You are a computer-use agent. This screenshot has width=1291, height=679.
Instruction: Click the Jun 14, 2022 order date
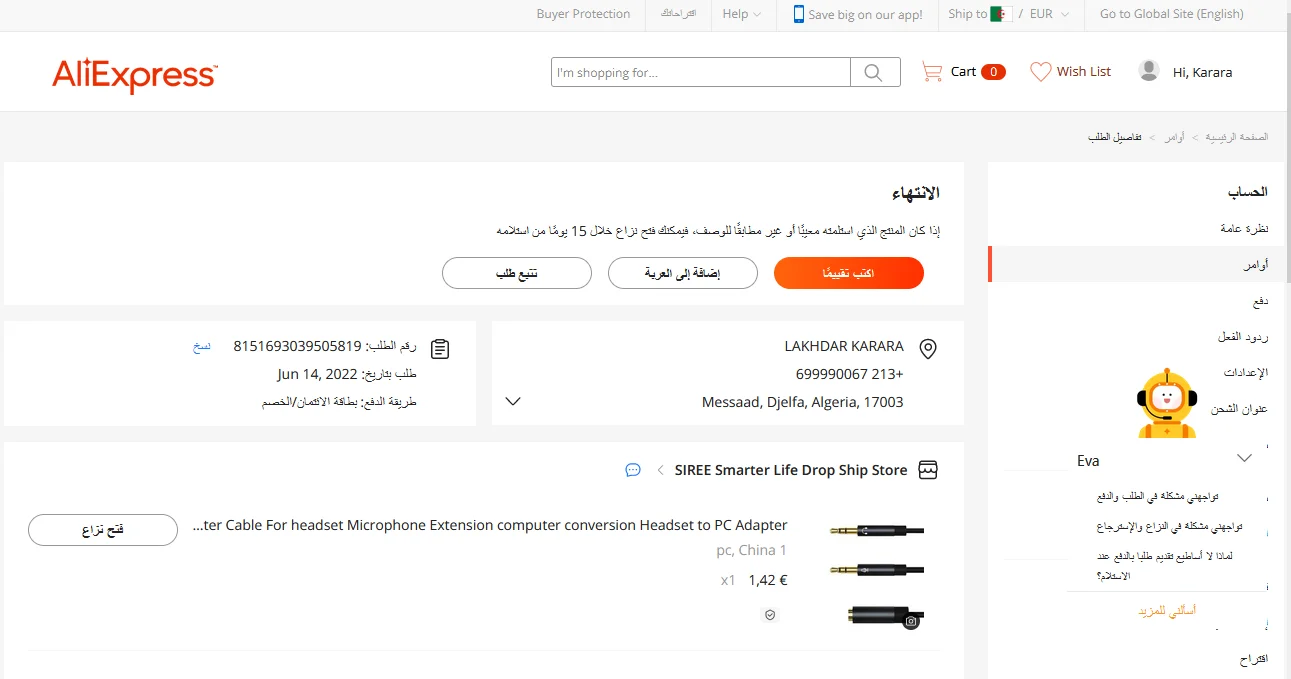(317, 374)
